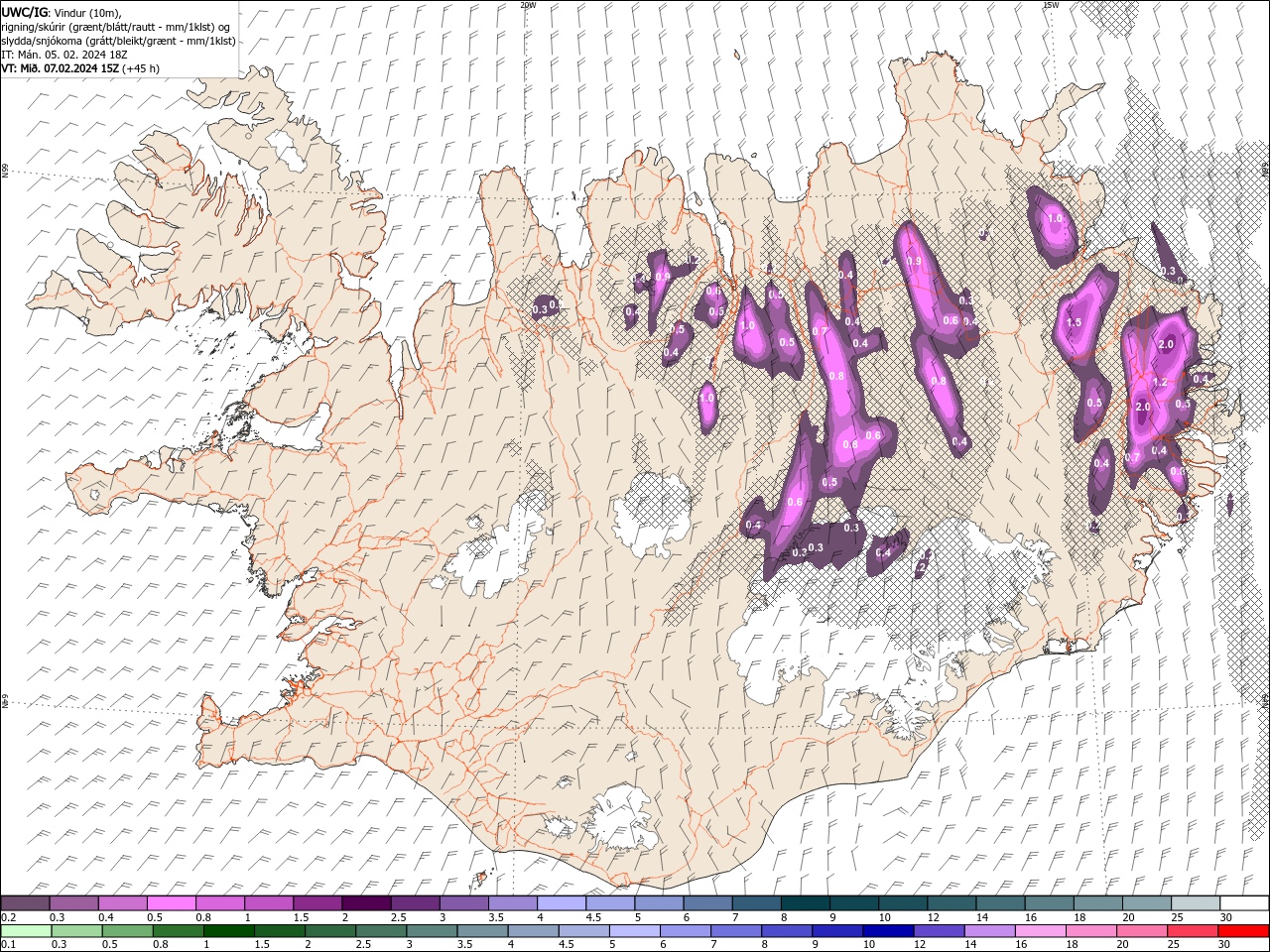Pick the light grey upper swatch between 25 and 30
The image size is (1270, 952).
click(x=1195, y=903)
